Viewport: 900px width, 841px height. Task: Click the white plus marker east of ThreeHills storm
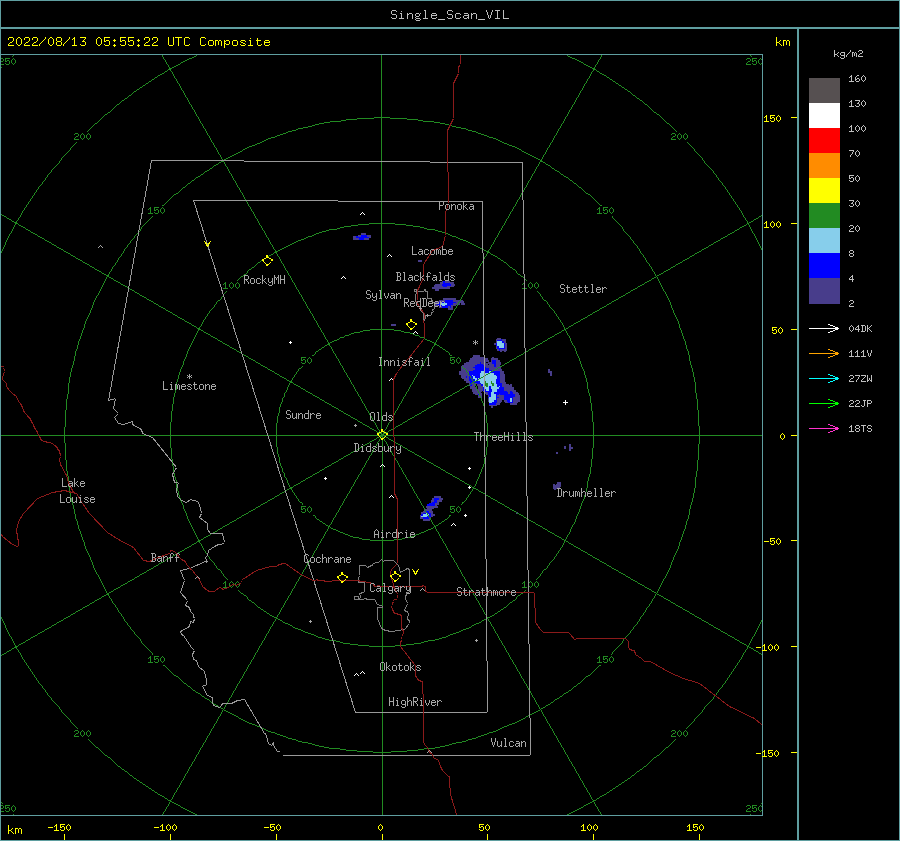click(565, 402)
